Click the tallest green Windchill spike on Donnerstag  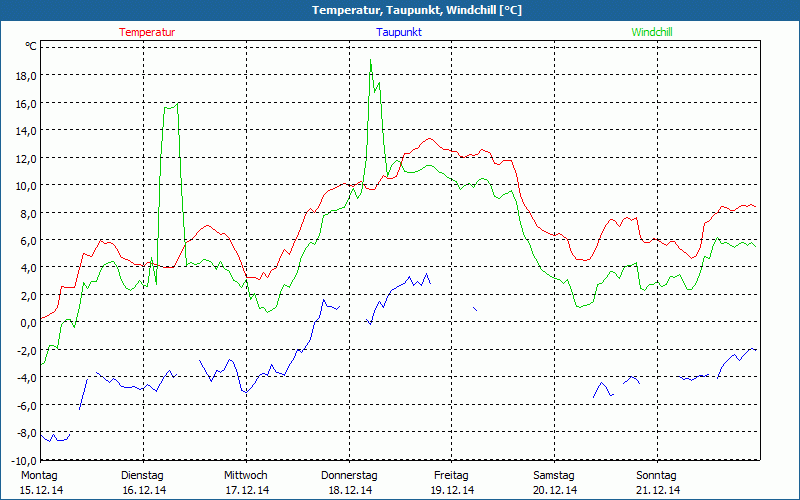pyautogui.click(x=370, y=62)
